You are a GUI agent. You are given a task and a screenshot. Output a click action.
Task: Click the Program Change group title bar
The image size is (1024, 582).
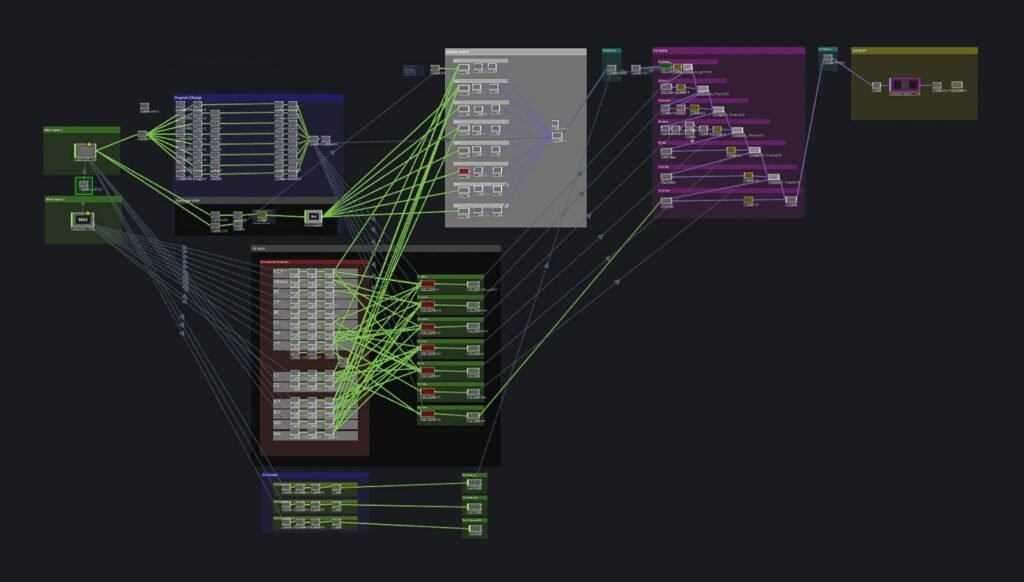259,97
